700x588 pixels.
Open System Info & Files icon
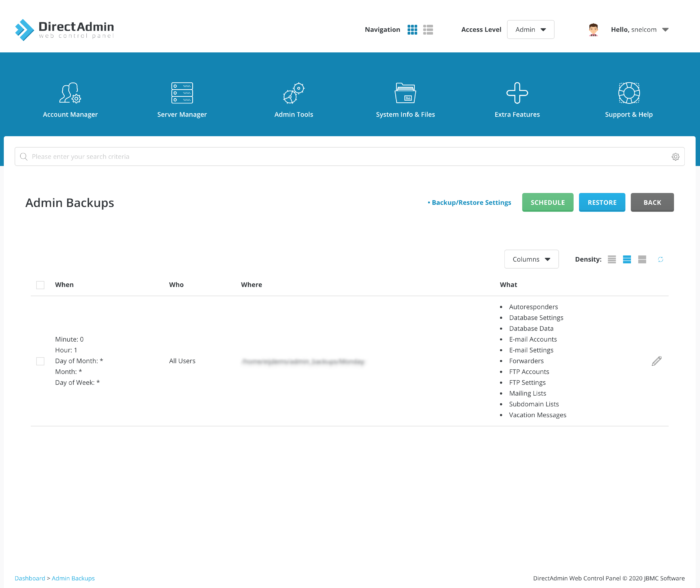point(405,93)
